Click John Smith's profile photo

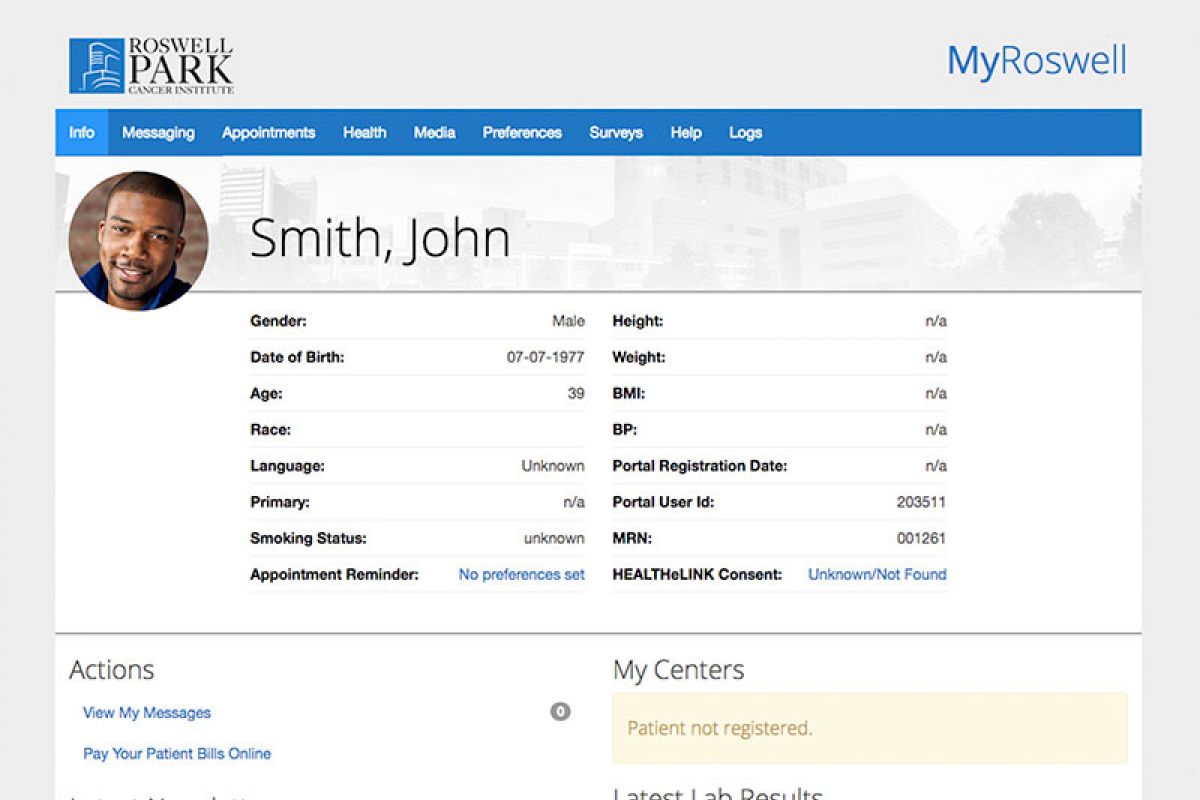click(x=138, y=240)
